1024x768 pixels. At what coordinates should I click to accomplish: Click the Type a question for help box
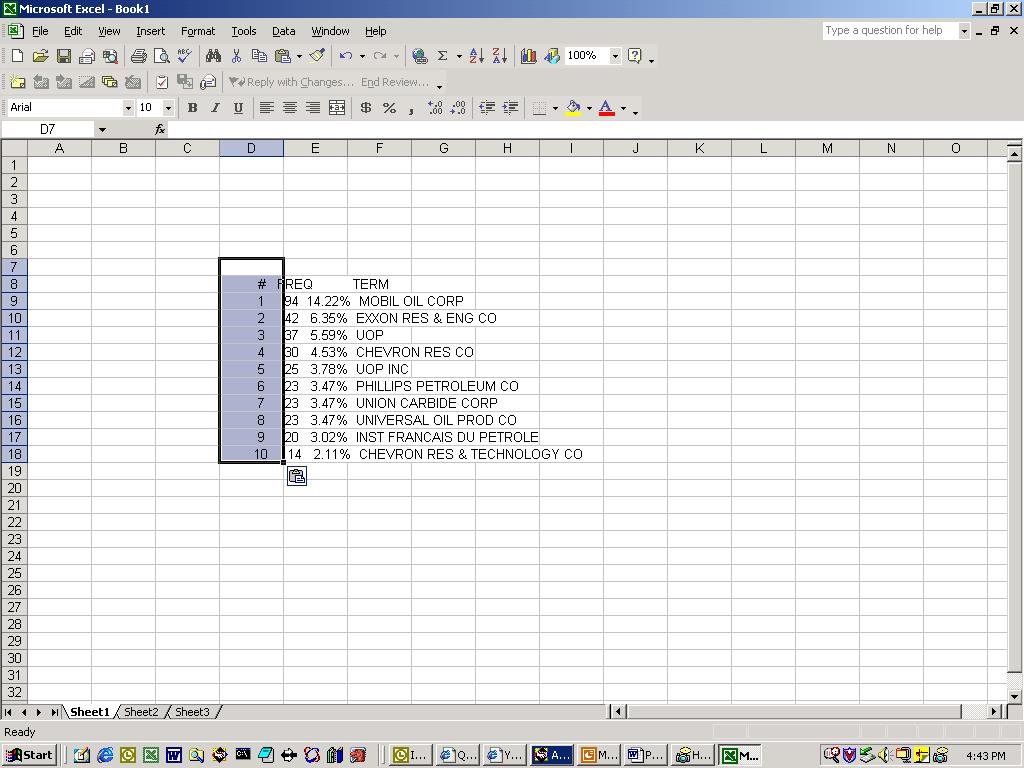point(890,30)
